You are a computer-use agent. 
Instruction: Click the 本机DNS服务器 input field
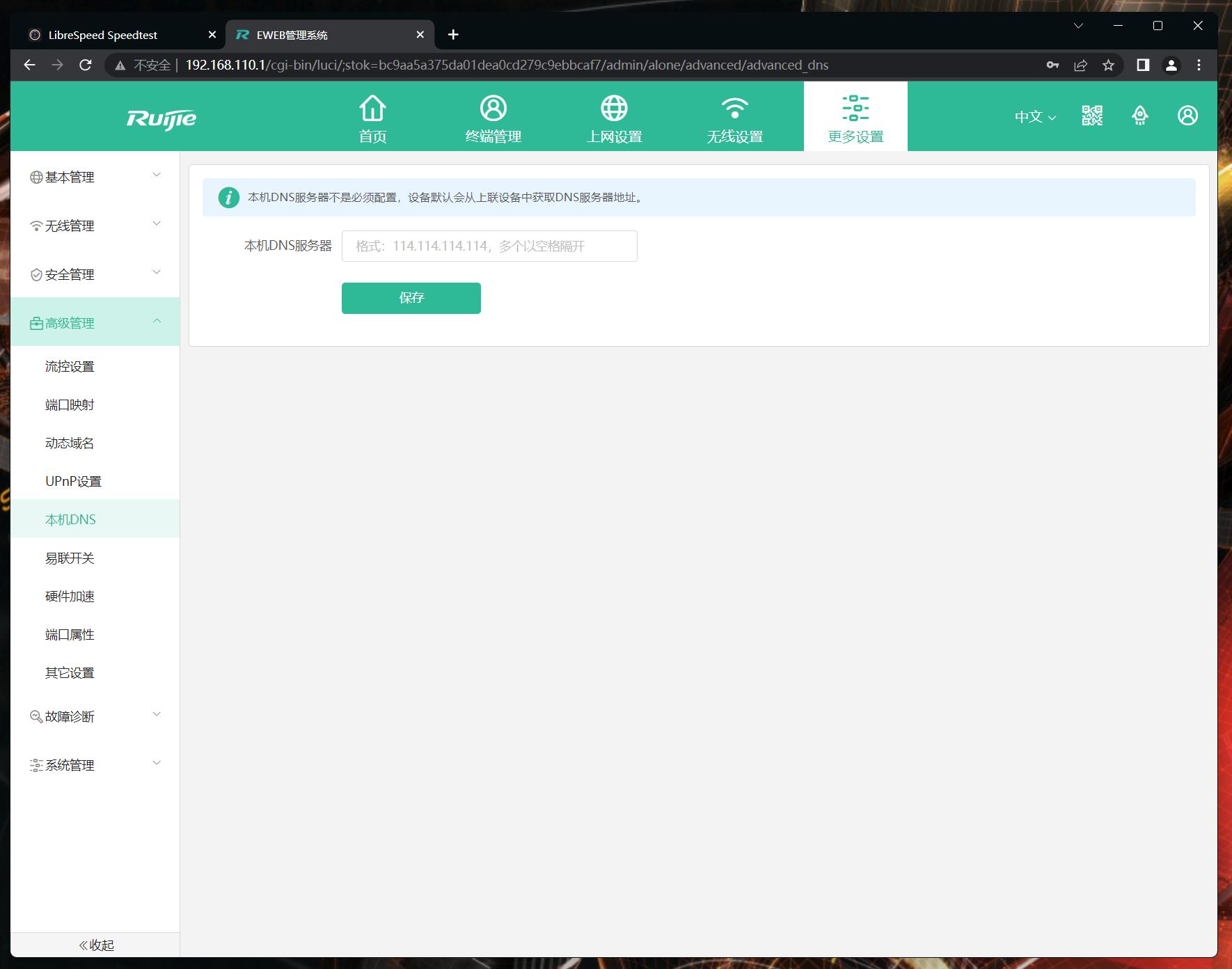click(489, 246)
